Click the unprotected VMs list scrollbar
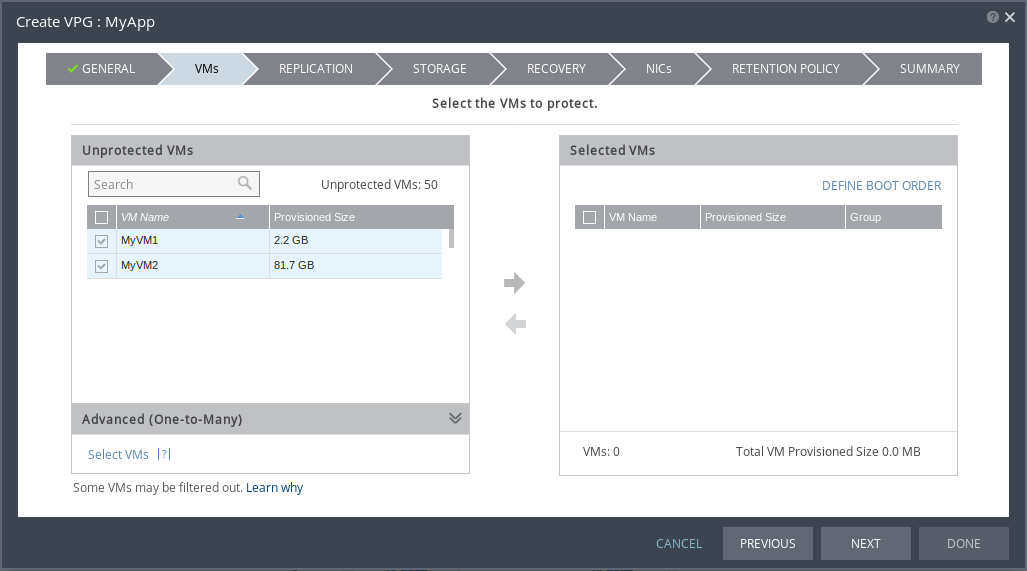The image size is (1027, 571). pos(451,237)
